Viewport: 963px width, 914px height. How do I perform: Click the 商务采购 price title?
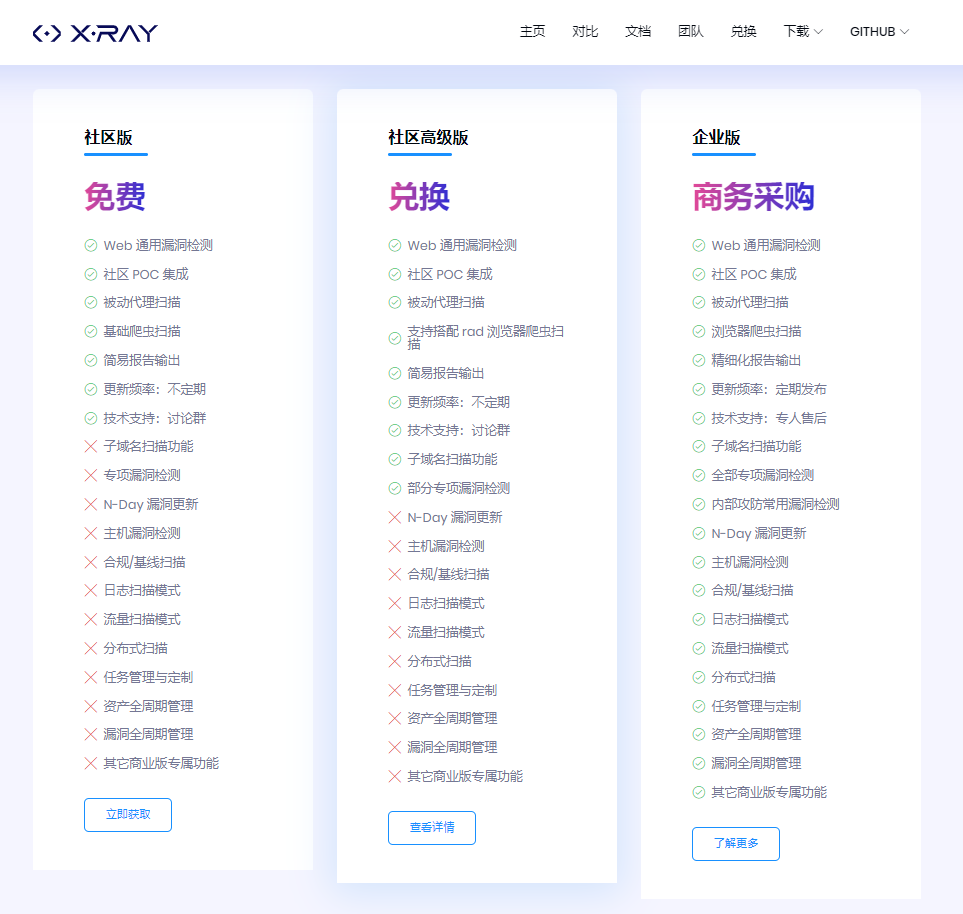[x=754, y=197]
